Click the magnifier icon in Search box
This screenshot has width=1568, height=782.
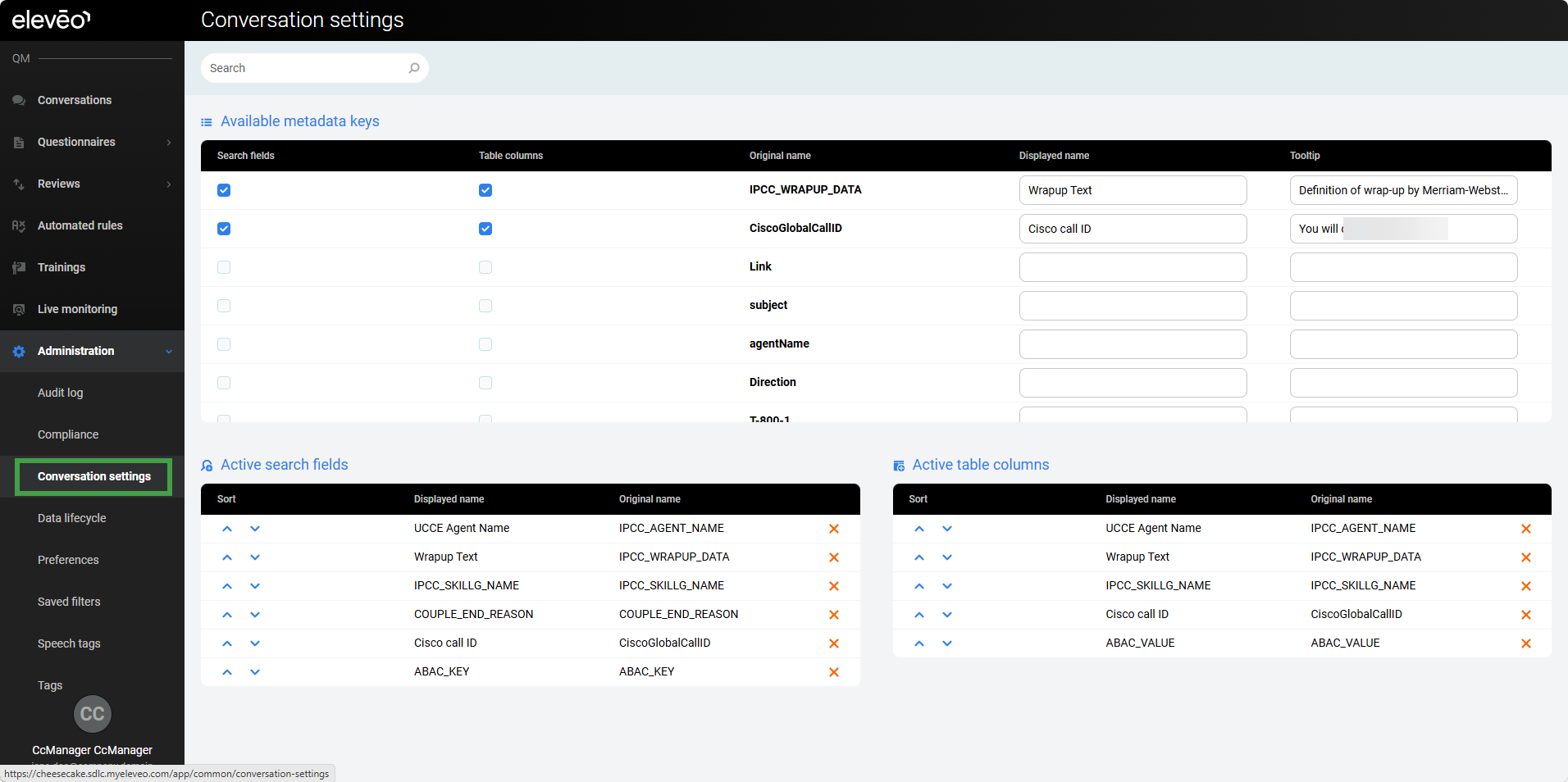click(414, 68)
